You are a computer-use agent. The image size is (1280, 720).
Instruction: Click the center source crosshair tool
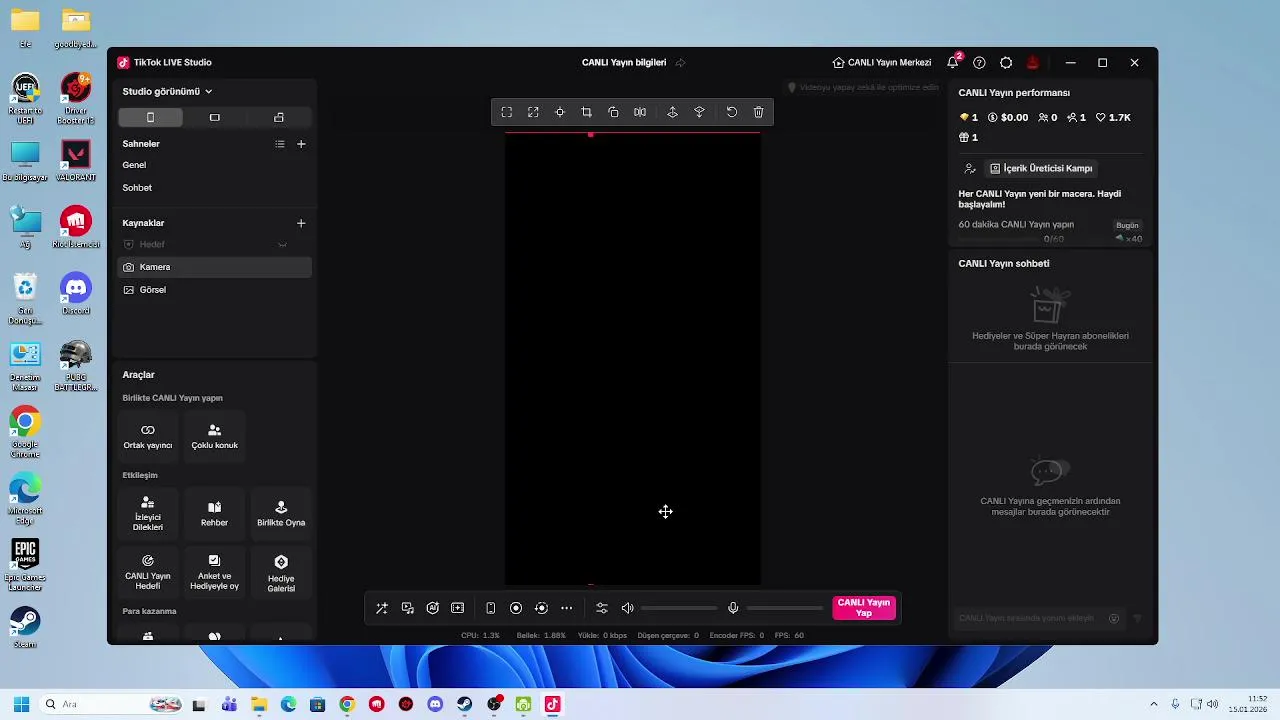(x=560, y=112)
